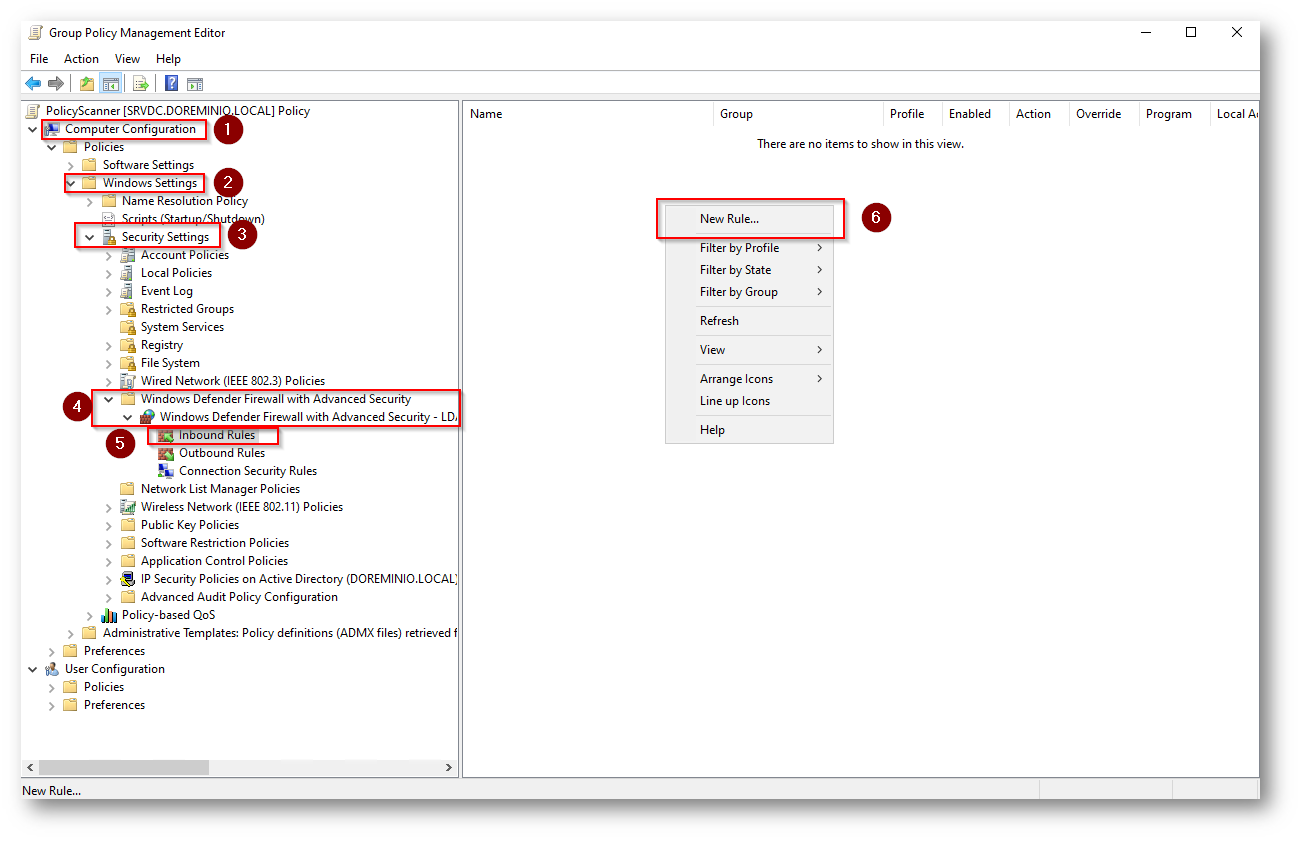This screenshot has height=841, width=1302.
Task: Expand the Administrative Templates node
Action: click(x=71, y=633)
